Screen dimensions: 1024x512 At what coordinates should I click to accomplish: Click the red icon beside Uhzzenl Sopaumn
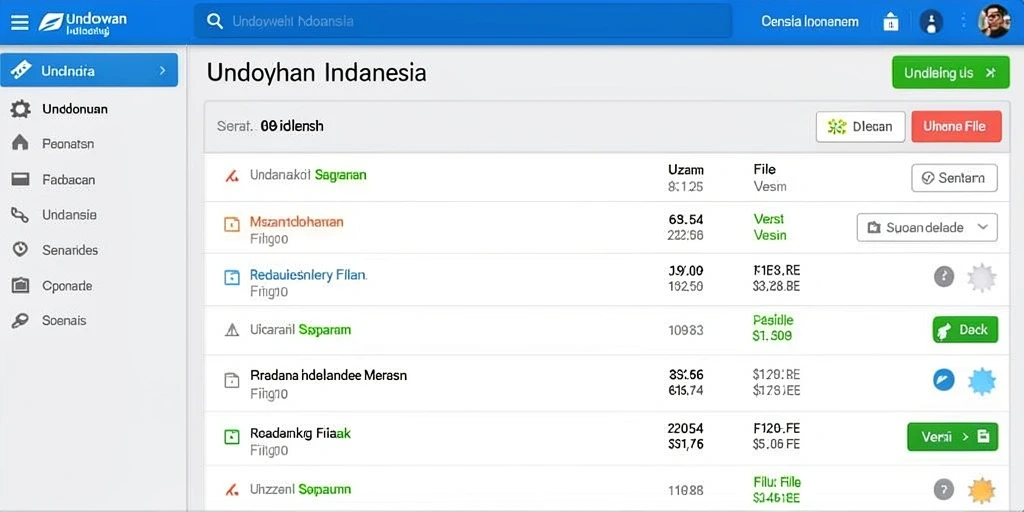[x=231, y=489]
